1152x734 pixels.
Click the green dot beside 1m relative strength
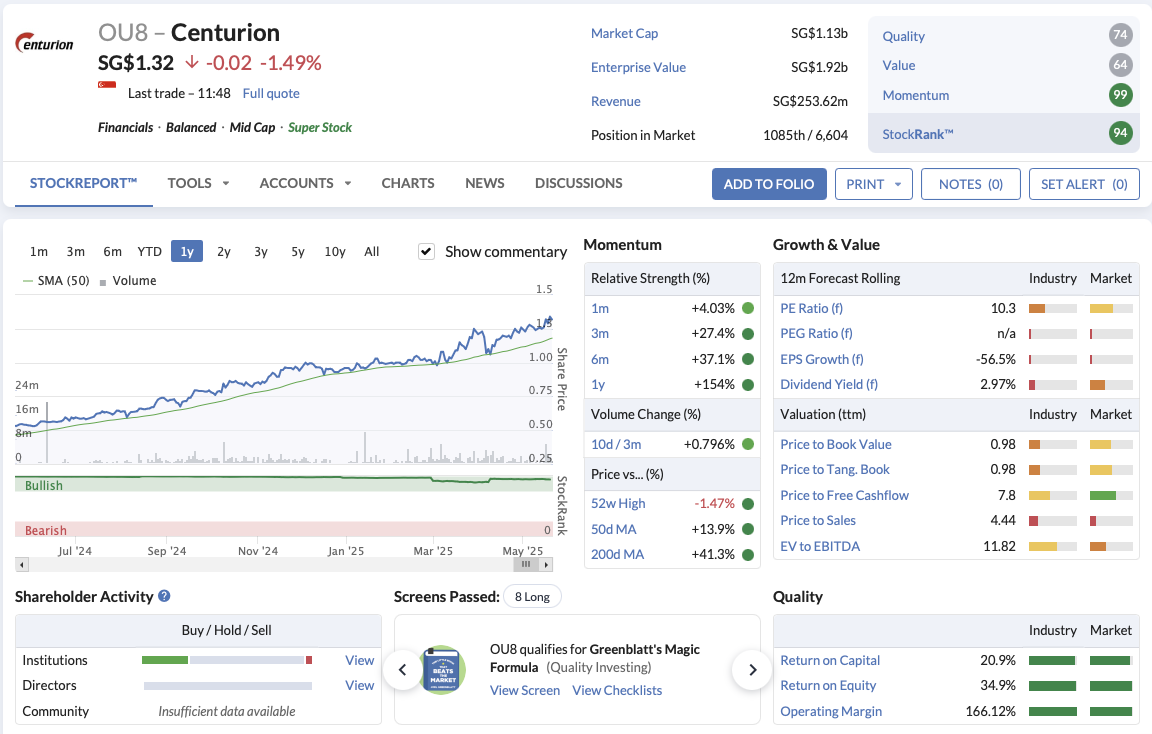(x=748, y=308)
